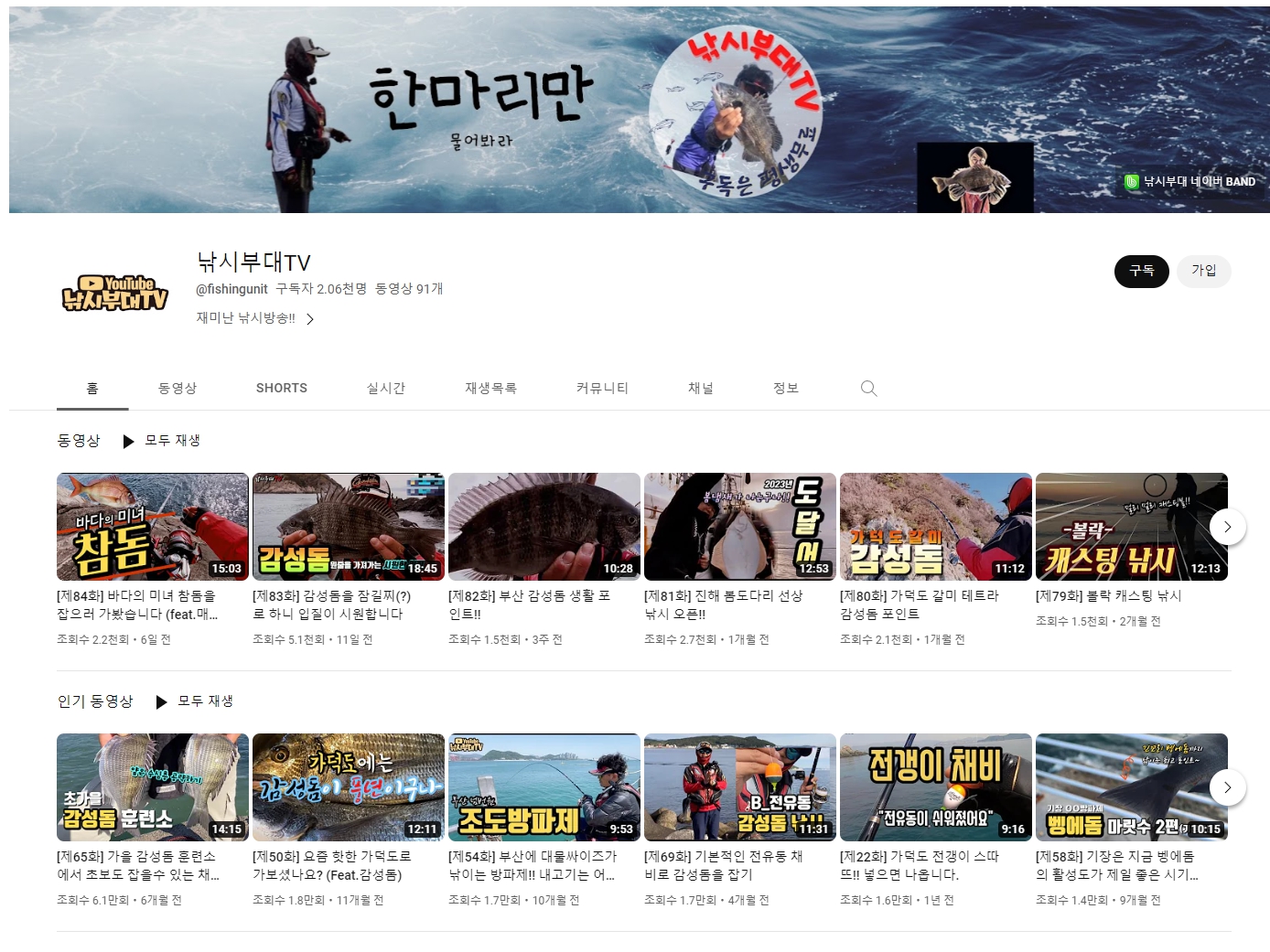Open the 정보 tab
This screenshot has width=1270, height=952.
tap(785, 389)
